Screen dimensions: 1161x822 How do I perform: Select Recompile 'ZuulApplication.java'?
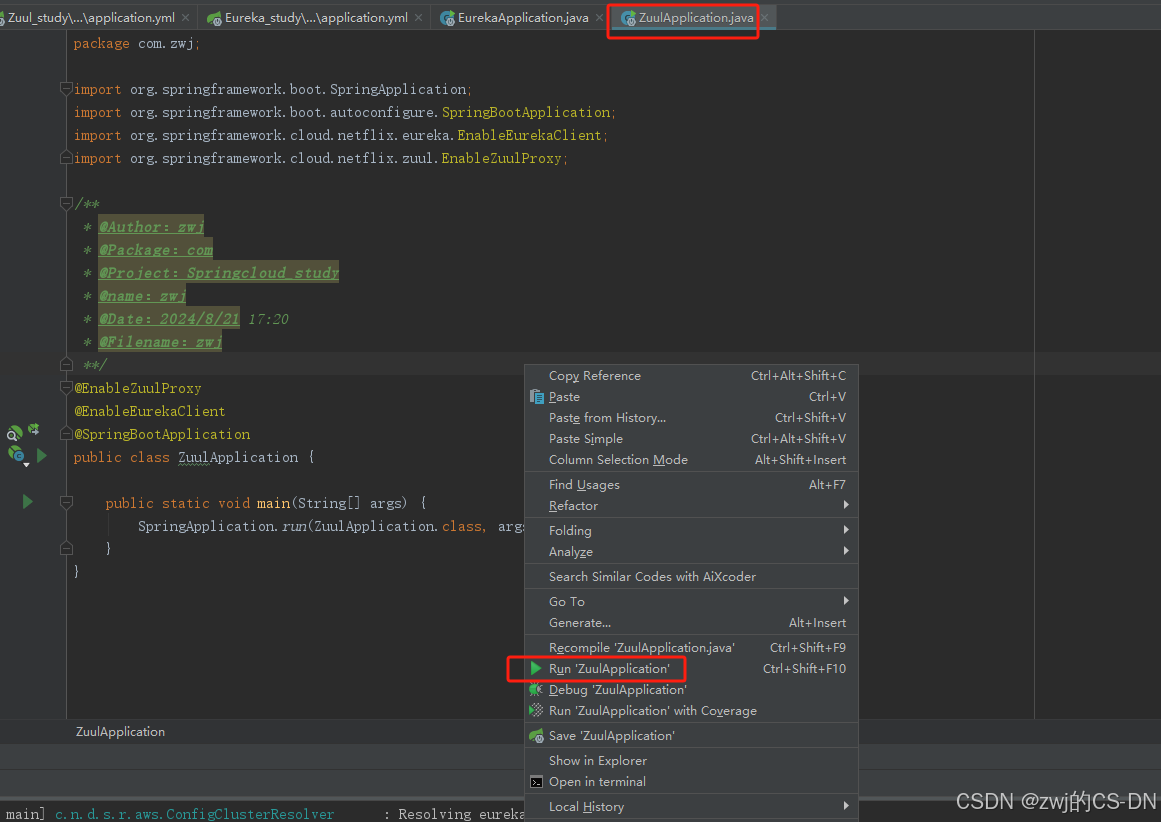692,648
